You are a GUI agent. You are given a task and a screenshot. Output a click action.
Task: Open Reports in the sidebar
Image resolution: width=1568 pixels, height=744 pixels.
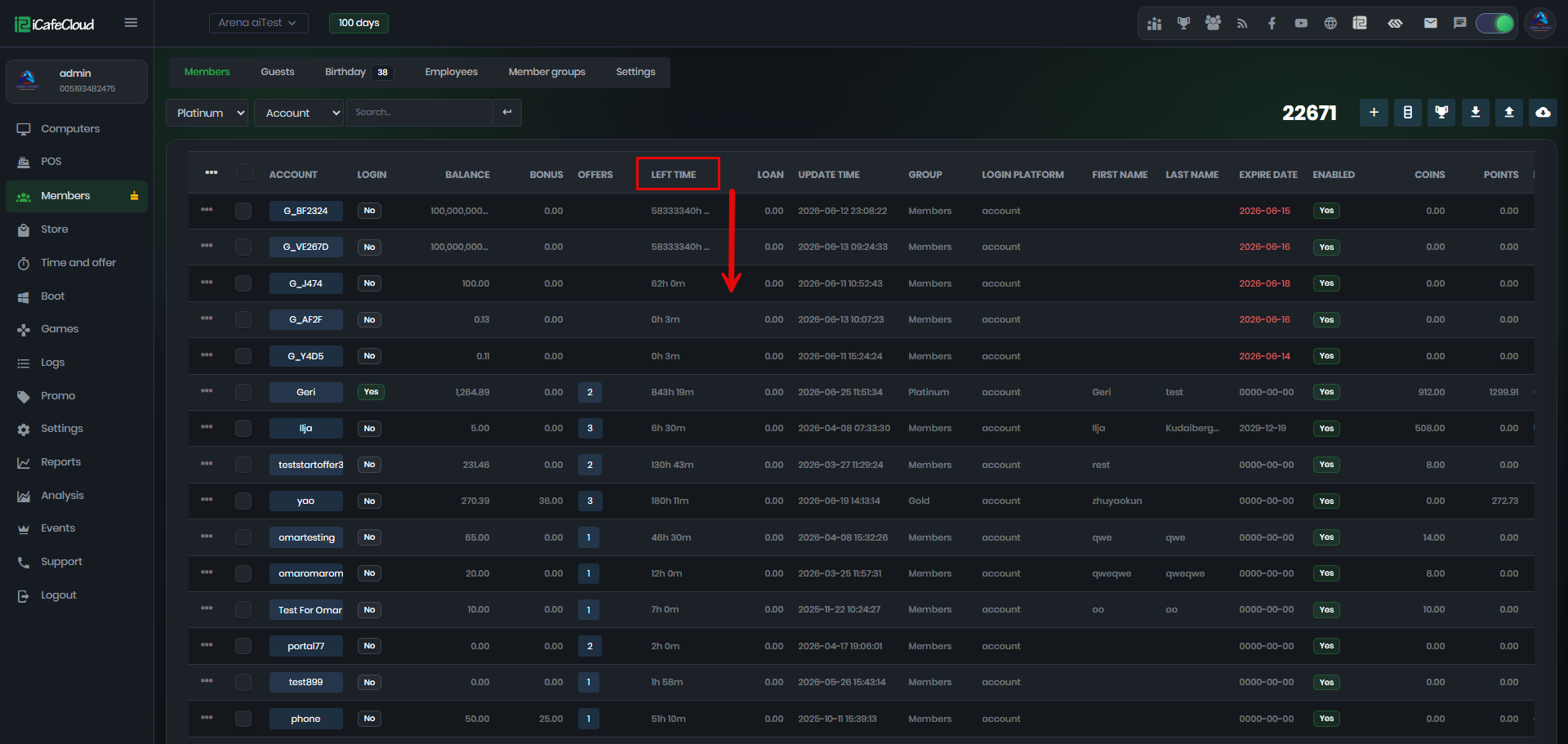pyautogui.click(x=77, y=462)
